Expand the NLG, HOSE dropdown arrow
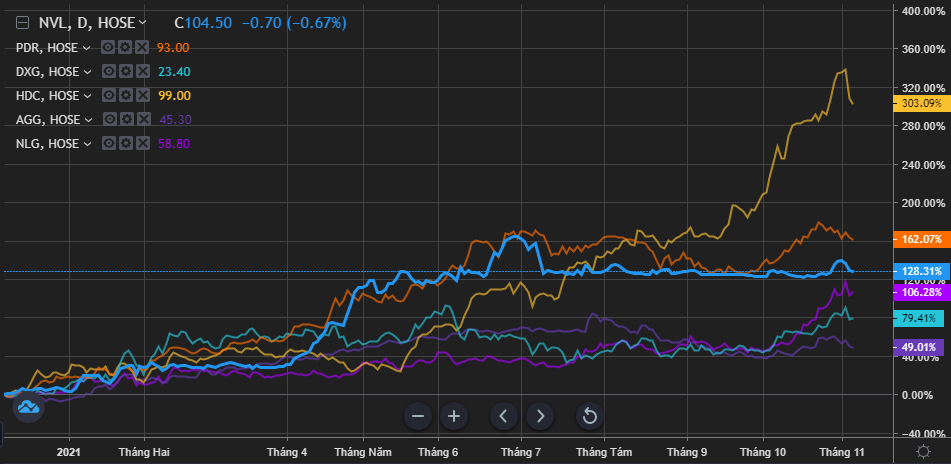This screenshot has width=951, height=464. [87, 144]
